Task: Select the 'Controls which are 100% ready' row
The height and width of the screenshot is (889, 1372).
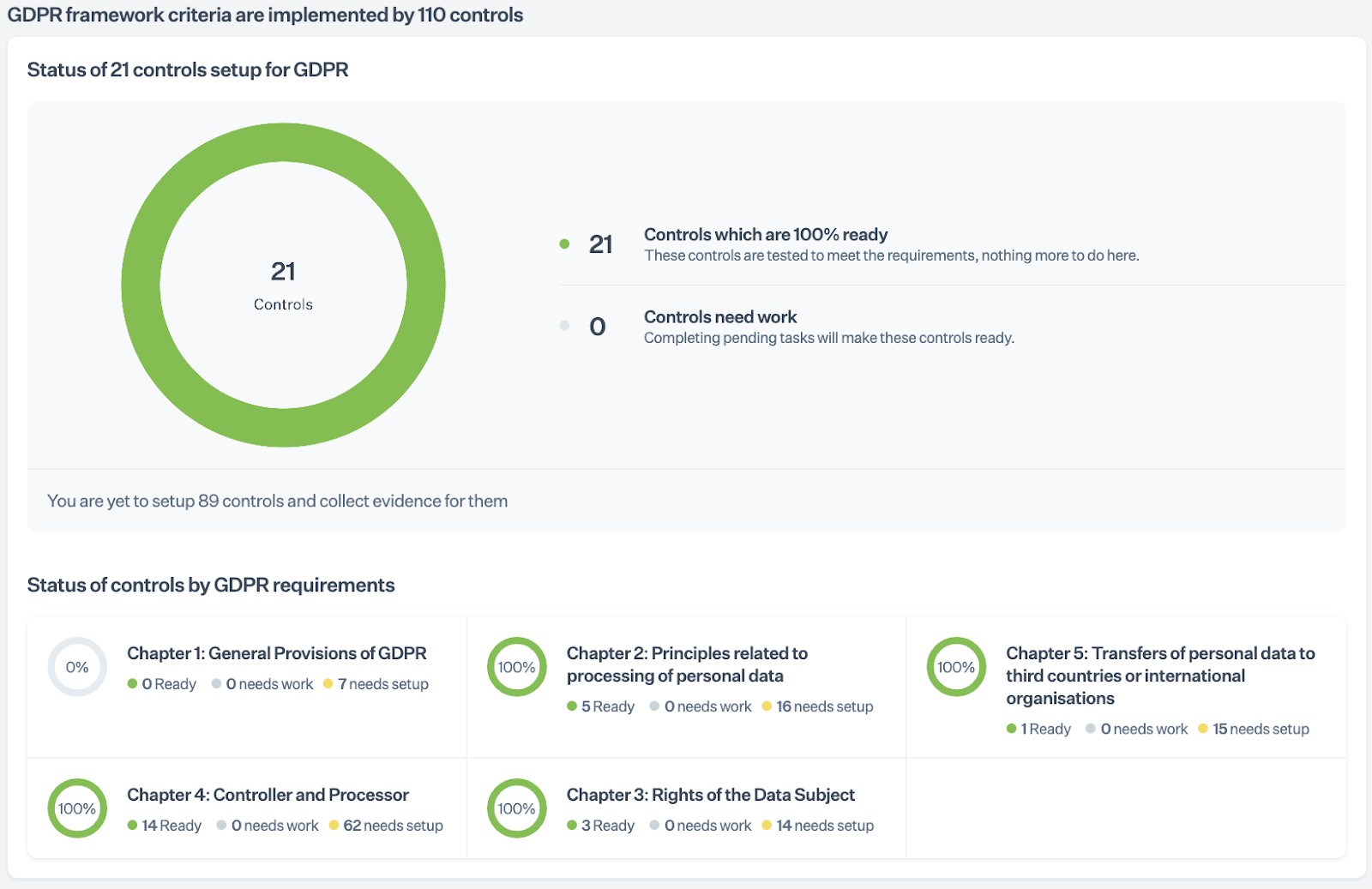Action: [x=952, y=244]
